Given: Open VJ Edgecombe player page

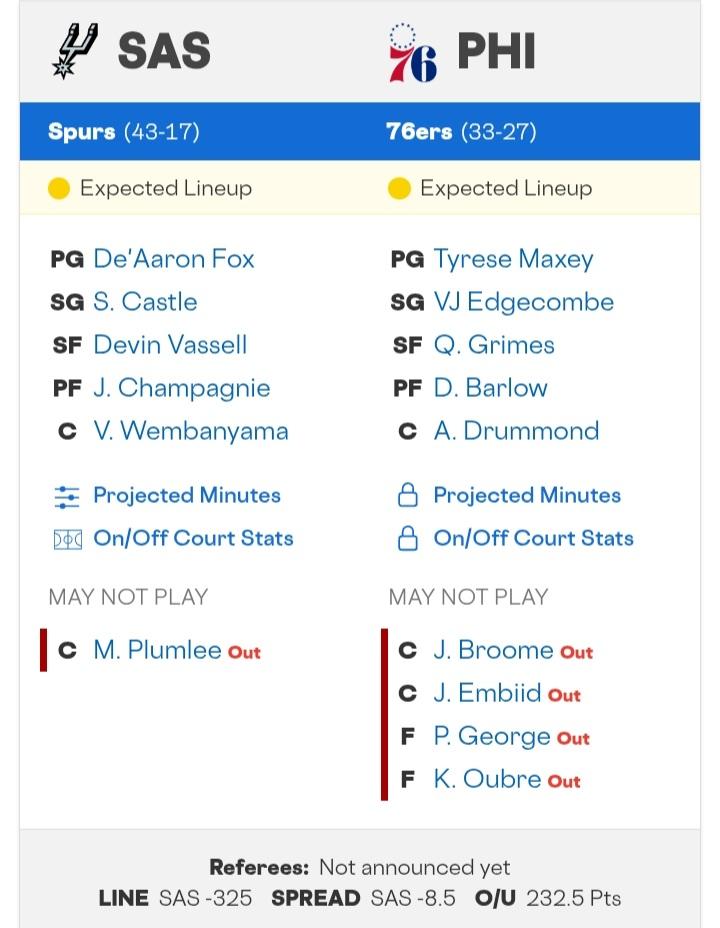Looking at the screenshot, I should click(523, 302).
